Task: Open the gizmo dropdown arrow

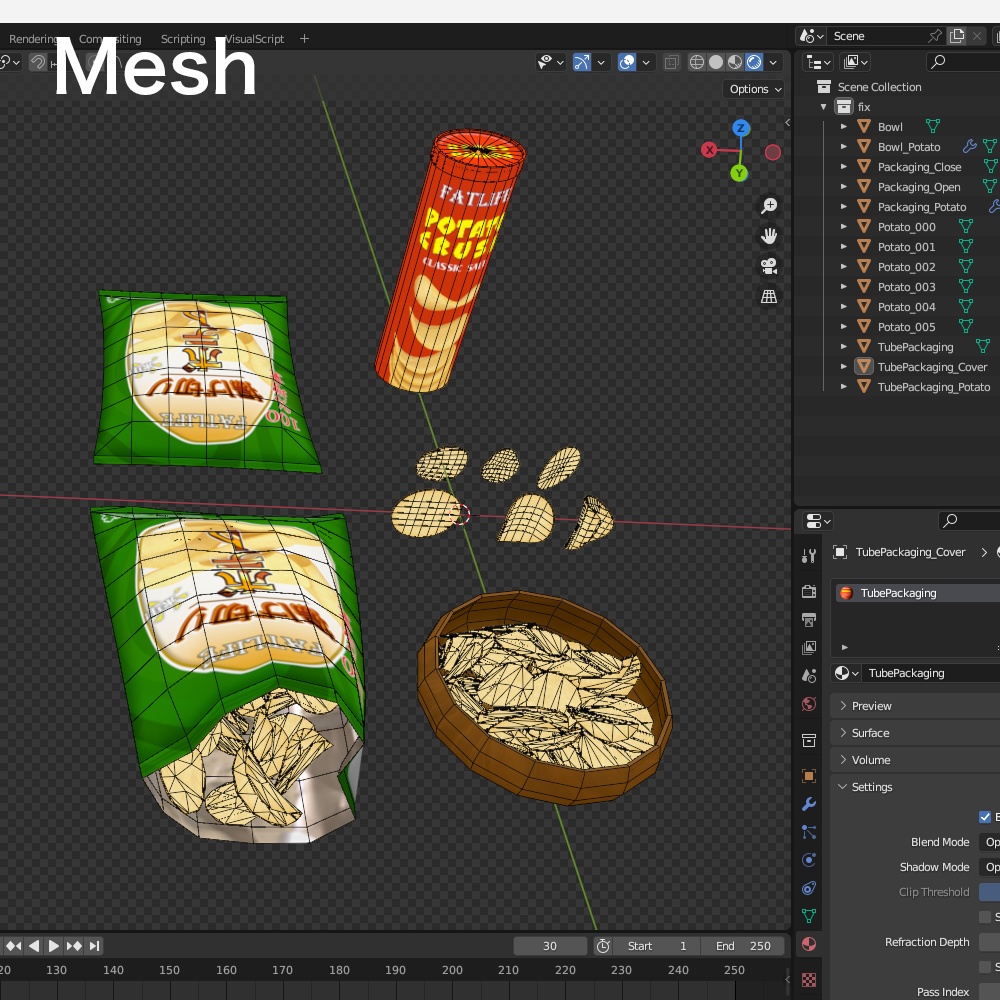Action: click(601, 62)
